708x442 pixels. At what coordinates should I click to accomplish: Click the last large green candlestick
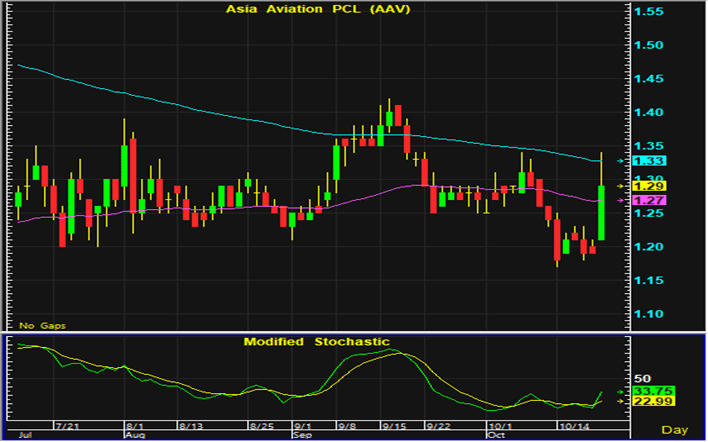click(x=601, y=213)
